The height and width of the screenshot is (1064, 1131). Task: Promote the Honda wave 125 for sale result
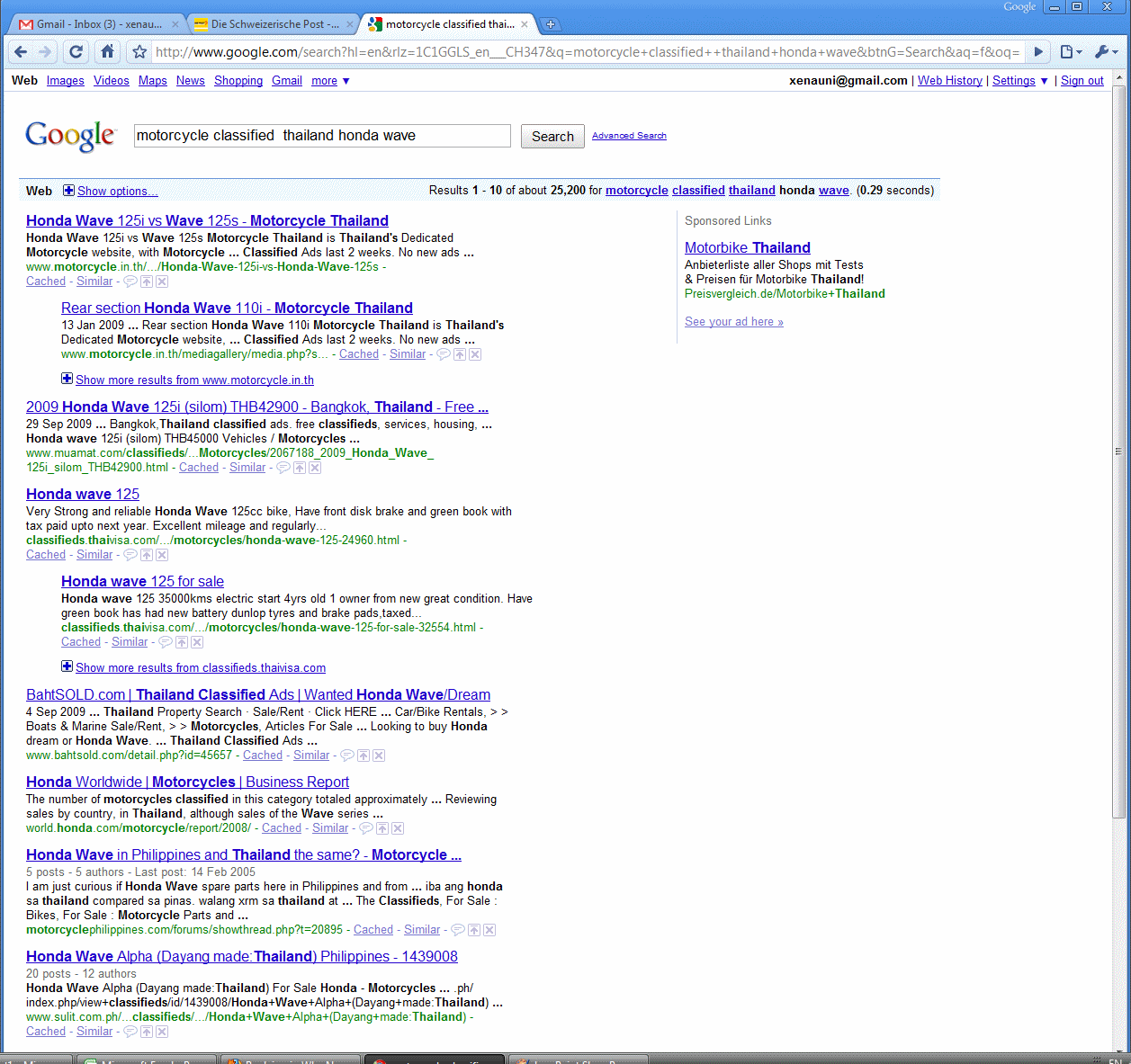[x=182, y=642]
